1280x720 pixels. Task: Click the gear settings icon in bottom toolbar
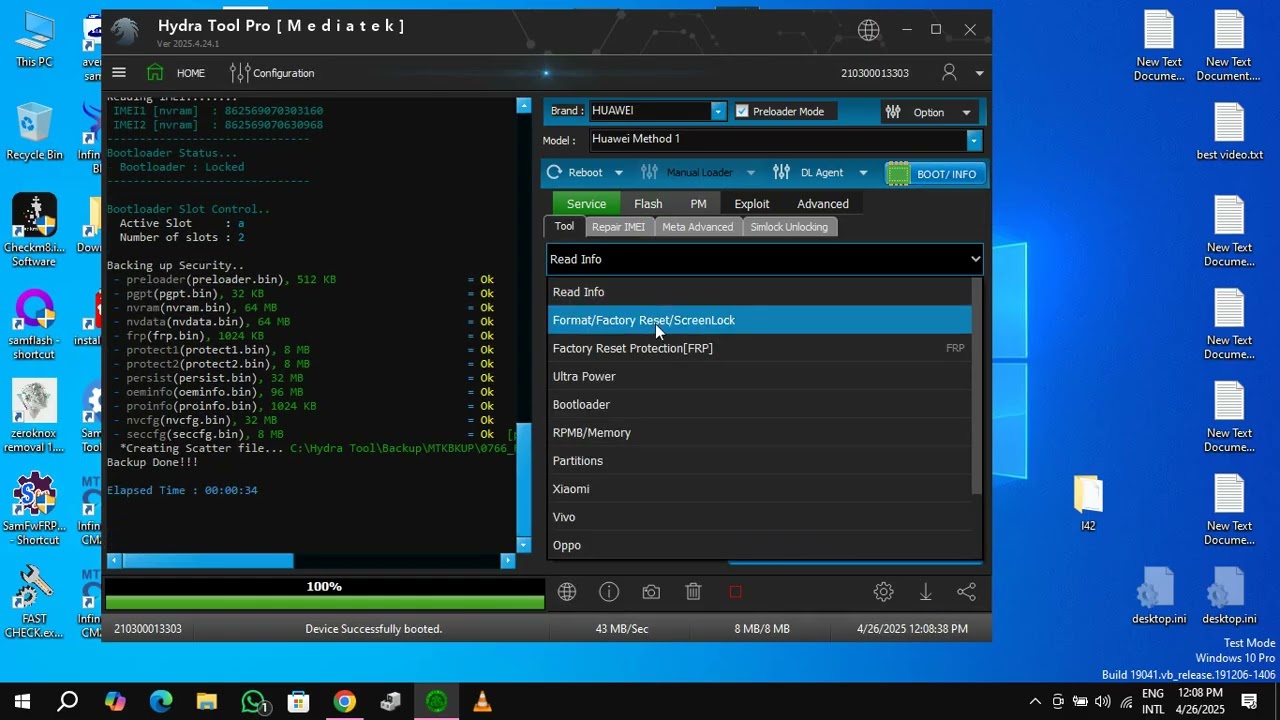pyautogui.click(x=883, y=592)
